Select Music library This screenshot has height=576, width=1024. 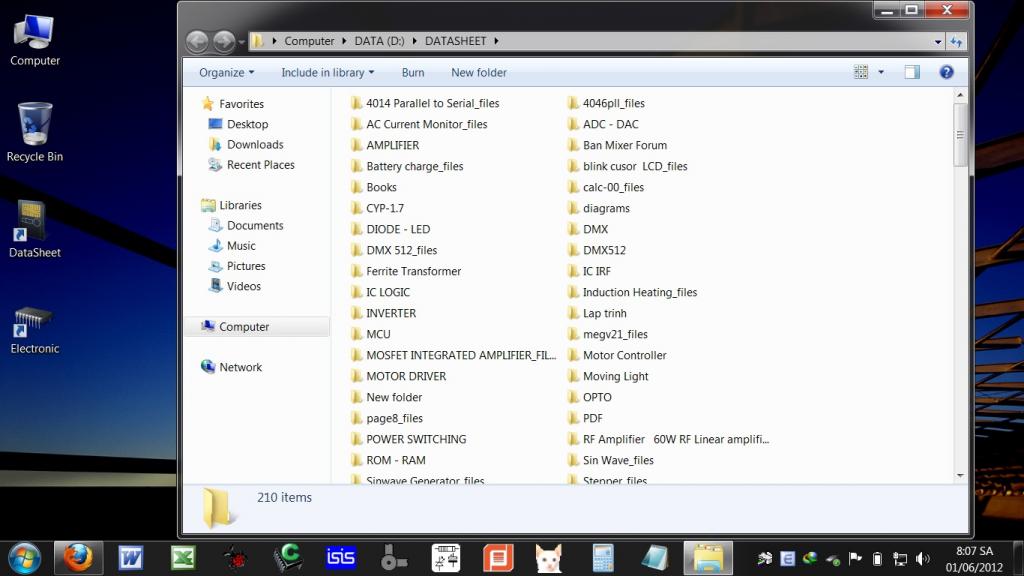pos(241,246)
